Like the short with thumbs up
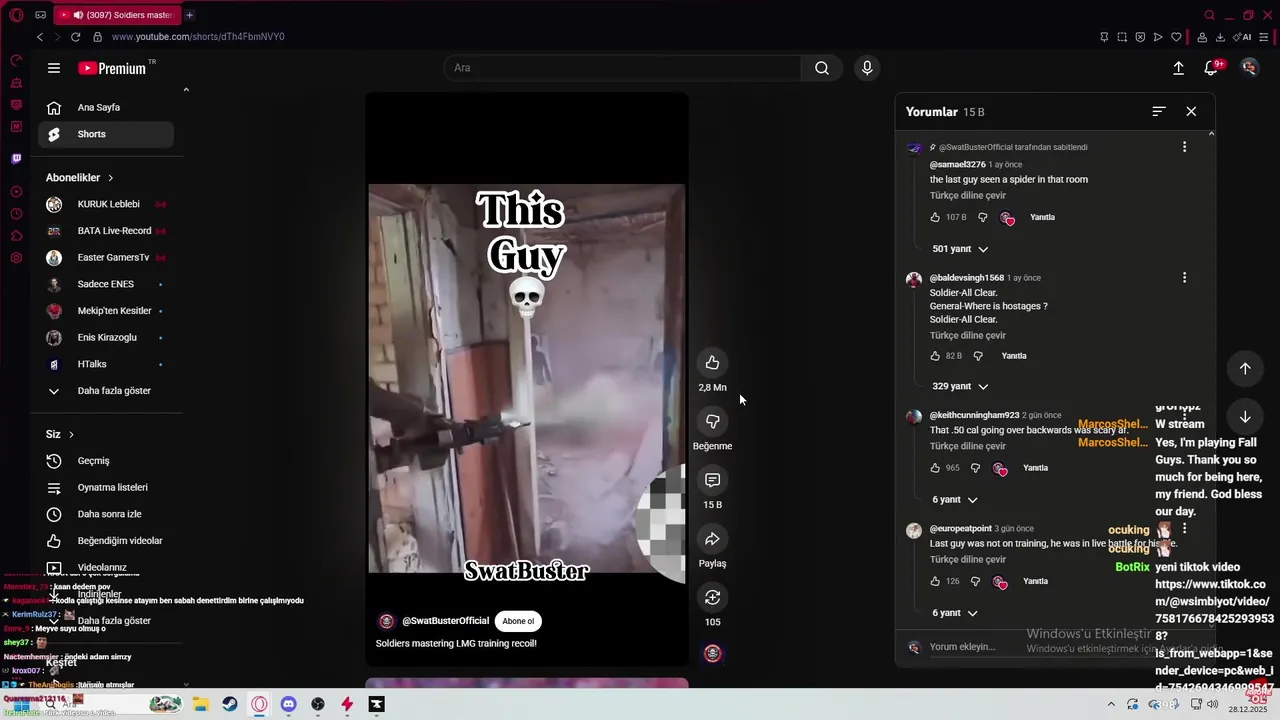The image size is (1280, 720). click(x=712, y=363)
